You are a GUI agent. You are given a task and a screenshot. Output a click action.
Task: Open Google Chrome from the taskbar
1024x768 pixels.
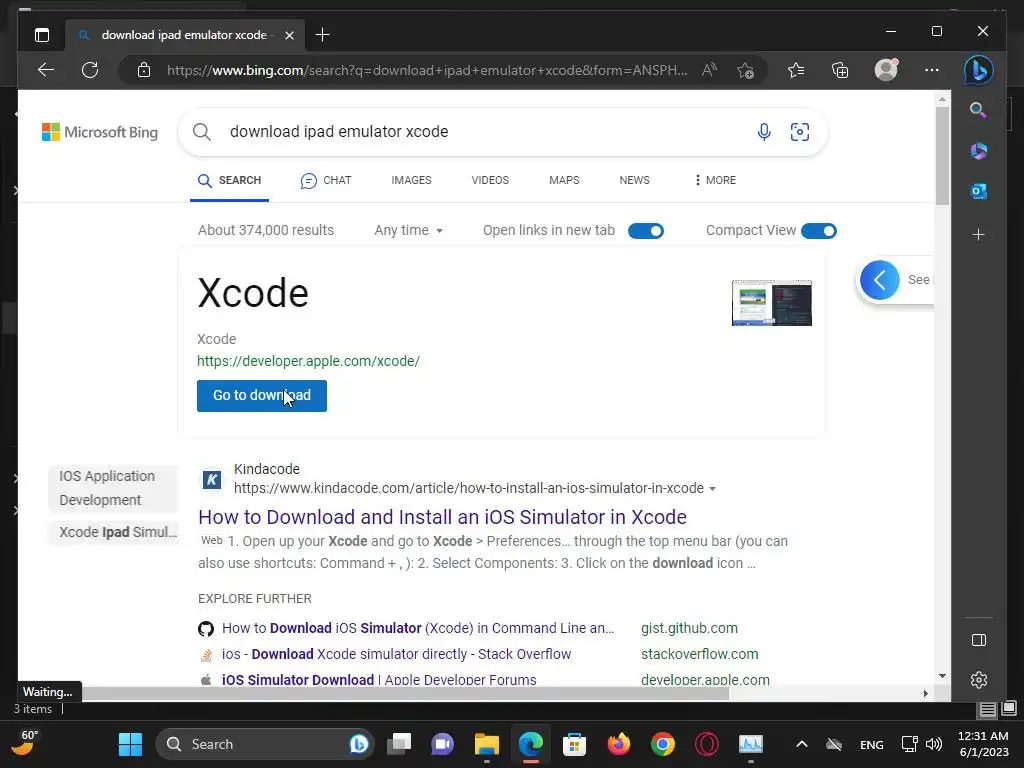click(663, 744)
